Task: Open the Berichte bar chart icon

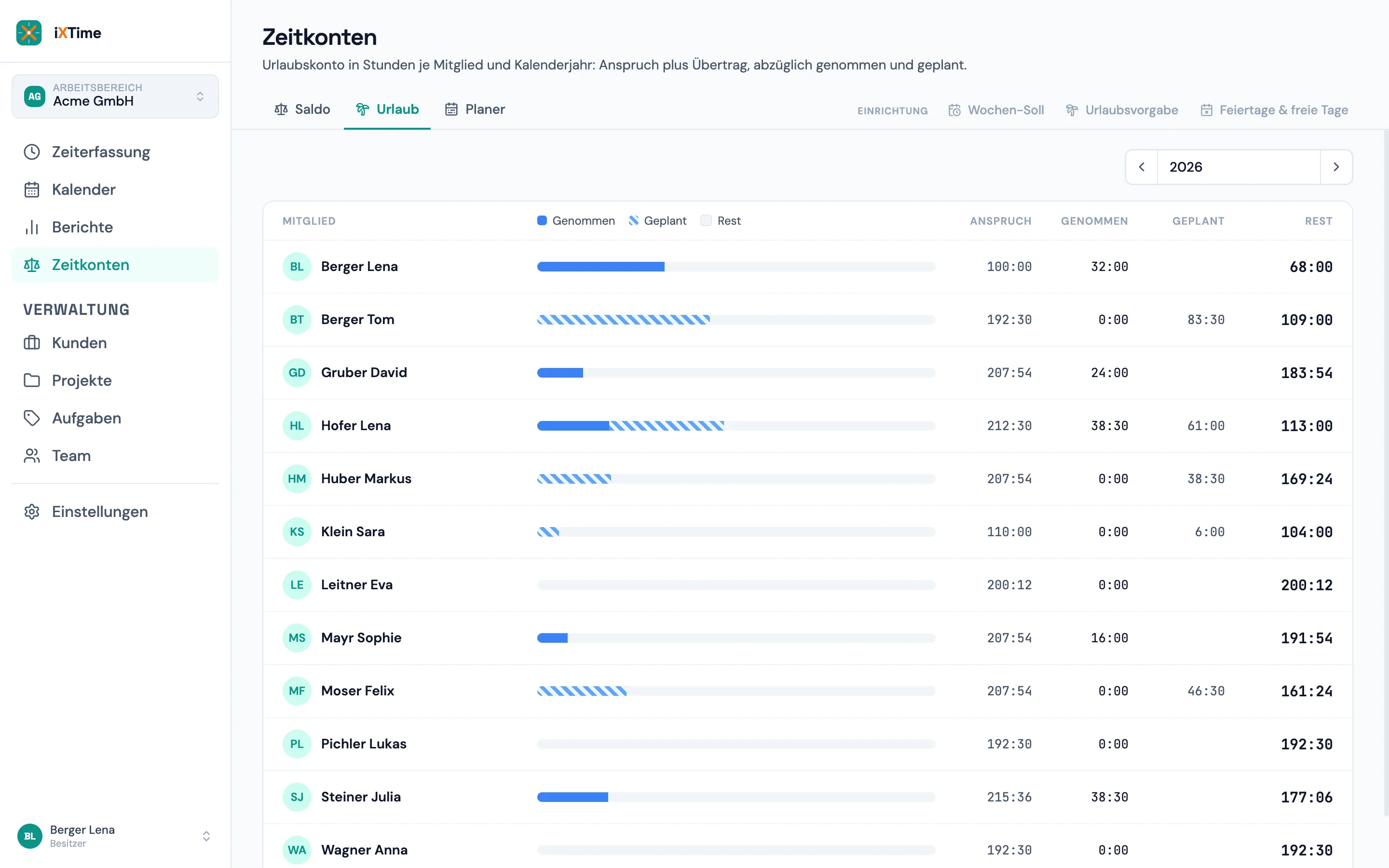Action: point(31,227)
